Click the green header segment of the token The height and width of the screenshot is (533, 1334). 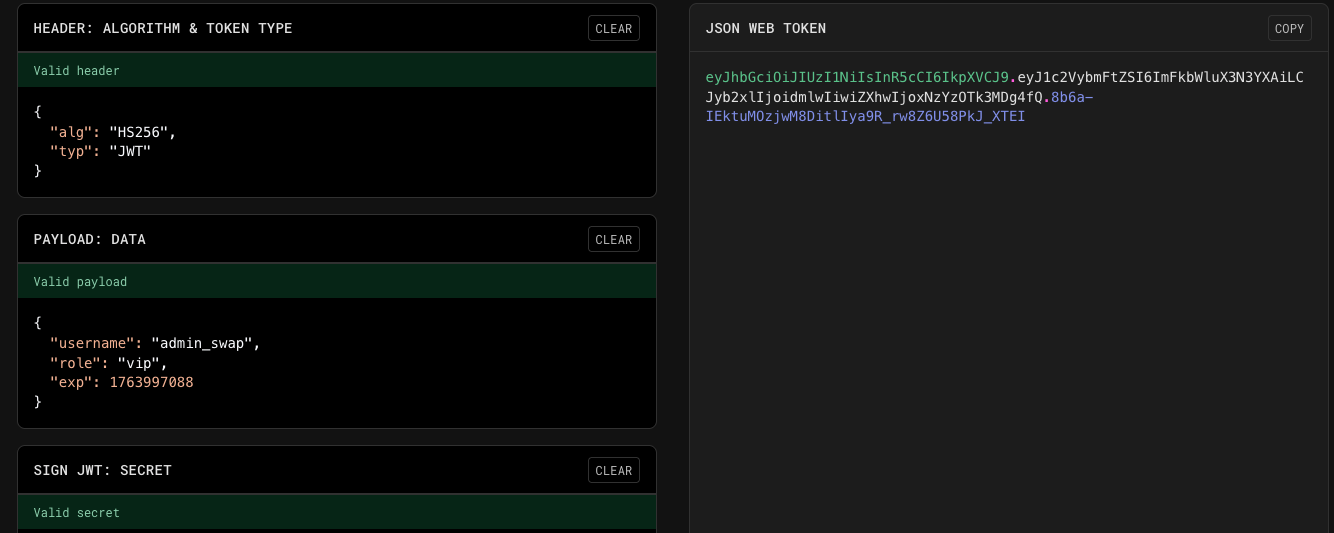pos(857,78)
